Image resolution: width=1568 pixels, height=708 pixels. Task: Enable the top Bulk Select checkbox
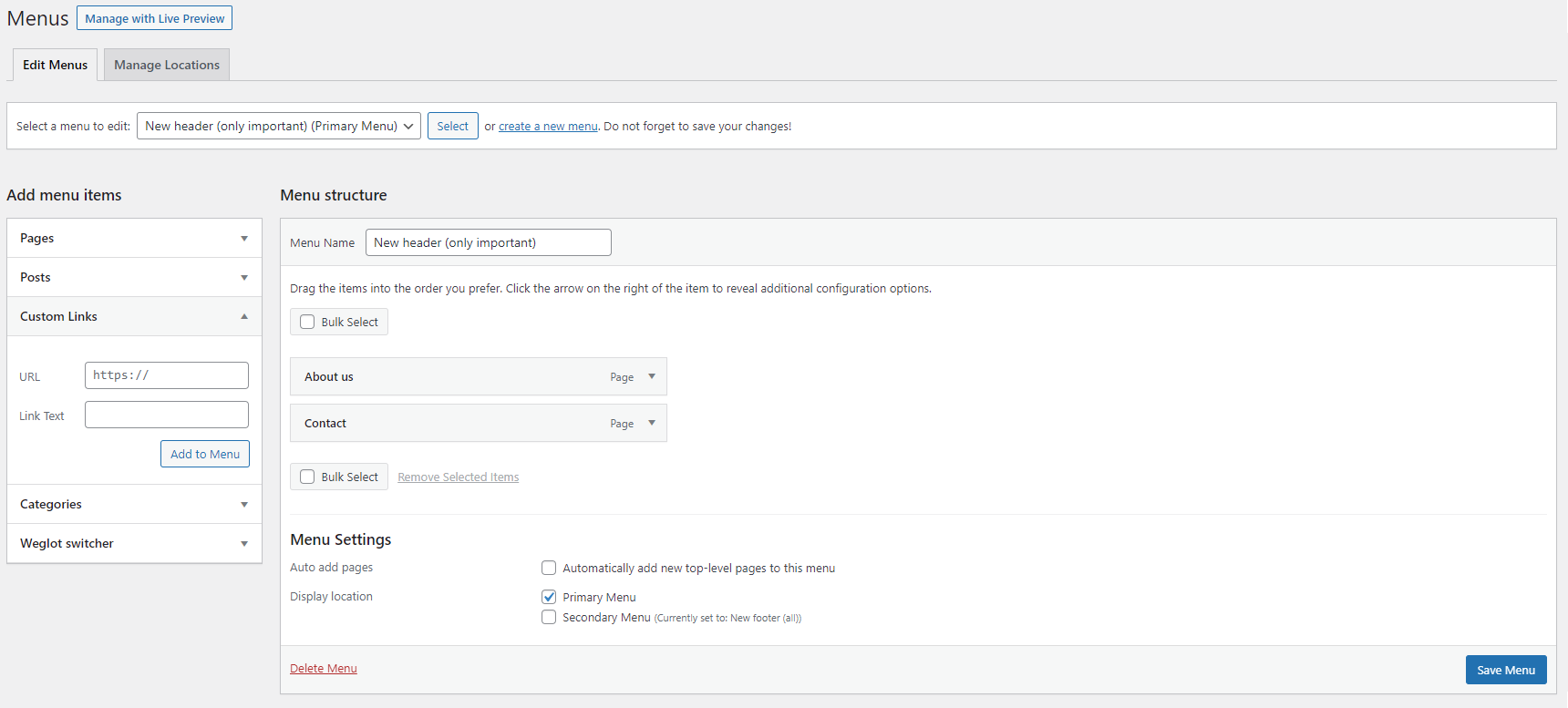pos(307,322)
